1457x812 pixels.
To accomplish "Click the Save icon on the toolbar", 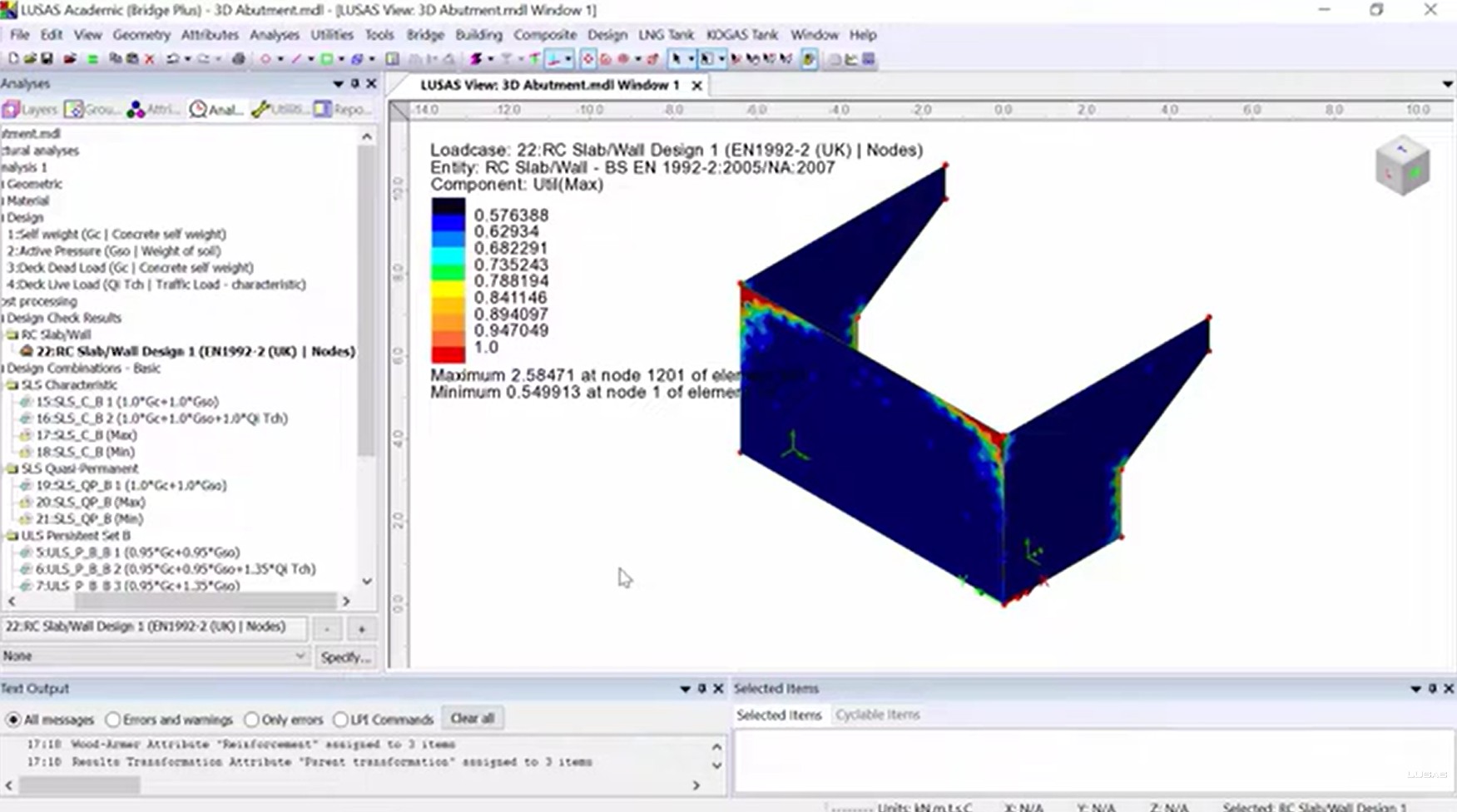I will [48, 59].
